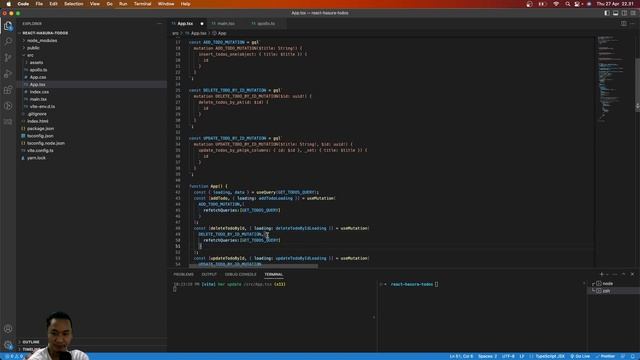
Task: Open the Control Center icon
Action: 577,4
